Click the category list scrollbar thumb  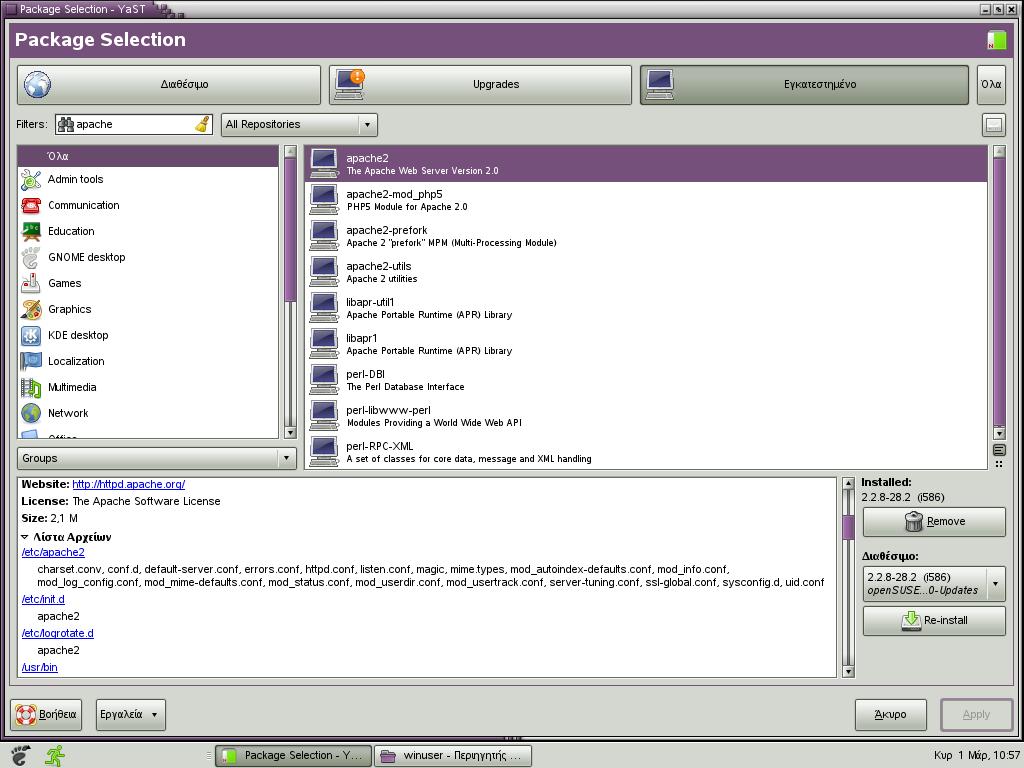tap(291, 230)
